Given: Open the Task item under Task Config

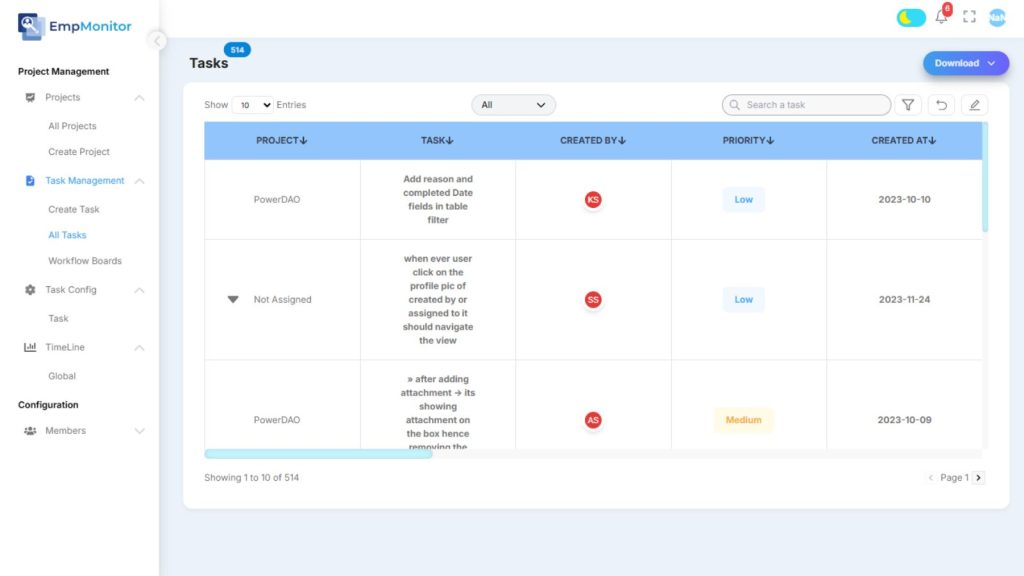Looking at the screenshot, I should tap(58, 319).
